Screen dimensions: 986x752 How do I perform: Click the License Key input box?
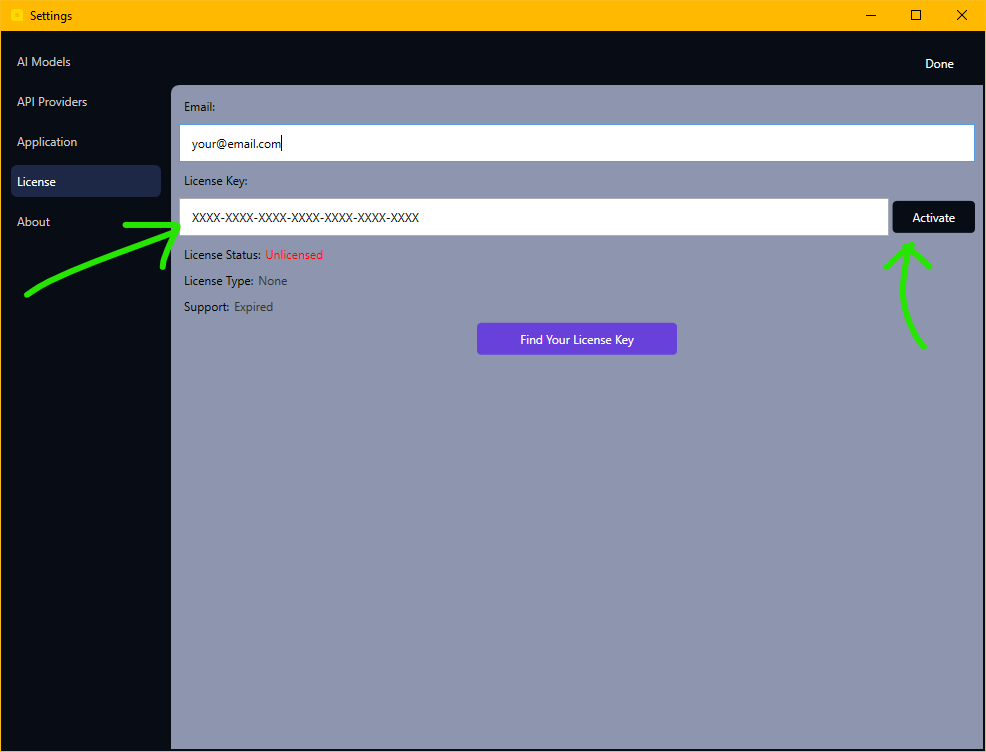[533, 217]
